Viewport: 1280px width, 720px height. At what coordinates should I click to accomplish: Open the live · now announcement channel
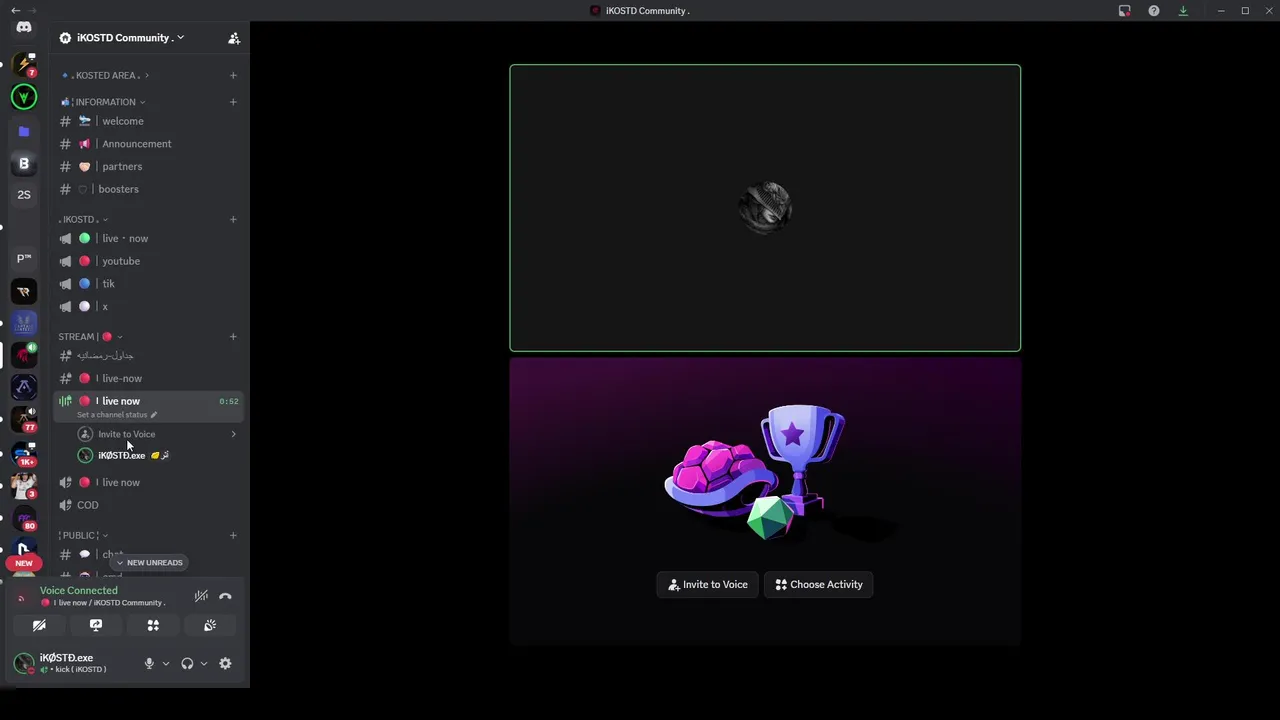[150, 239]
